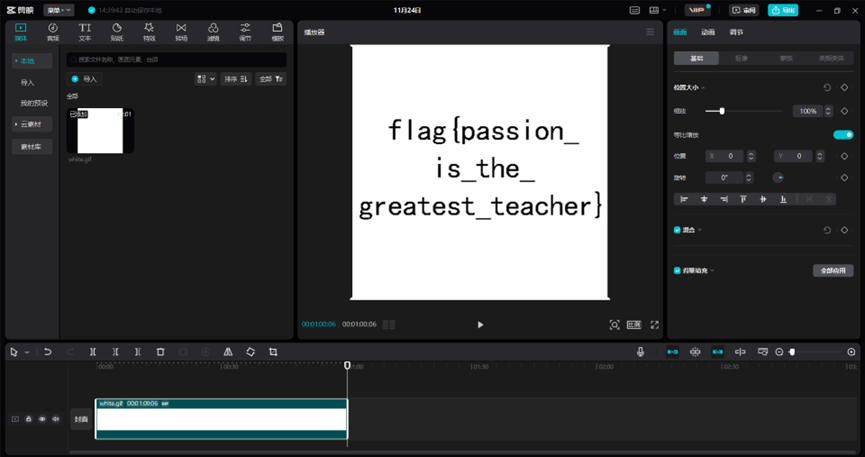Click the 全部应用 apply-to-all button
The width and height of the screenshot is (865, 457).
coord(832,270)
